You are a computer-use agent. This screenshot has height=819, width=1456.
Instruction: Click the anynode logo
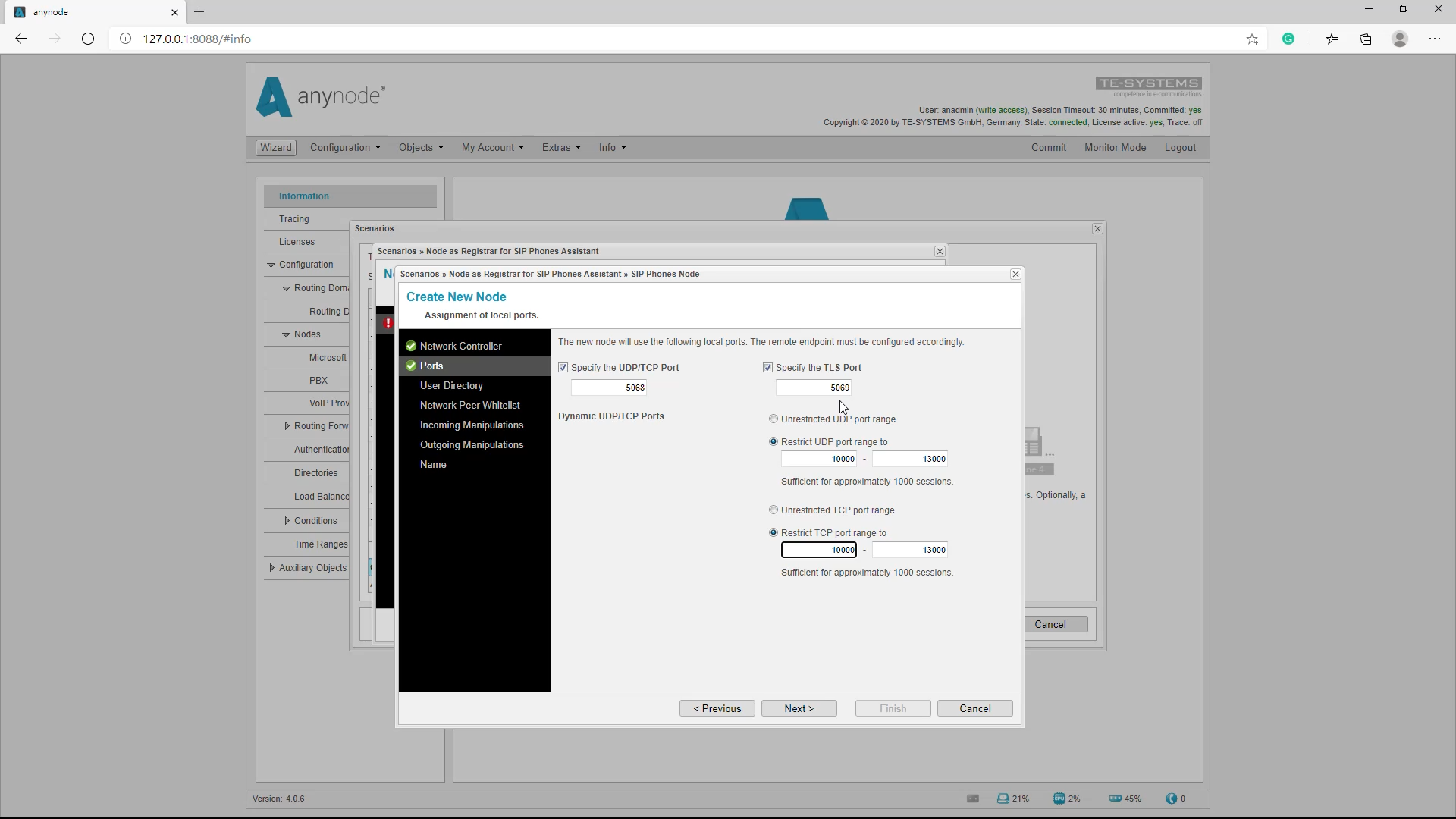(320, 97)
